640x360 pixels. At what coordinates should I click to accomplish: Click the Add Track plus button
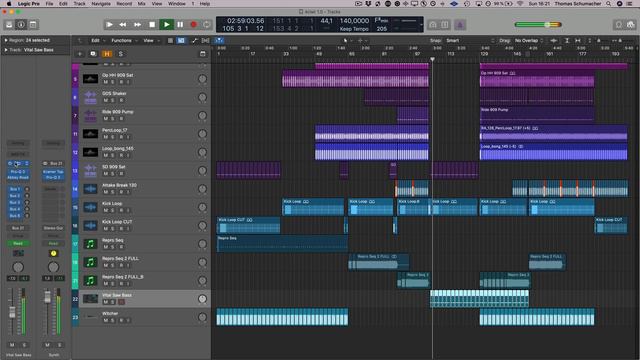80,54
